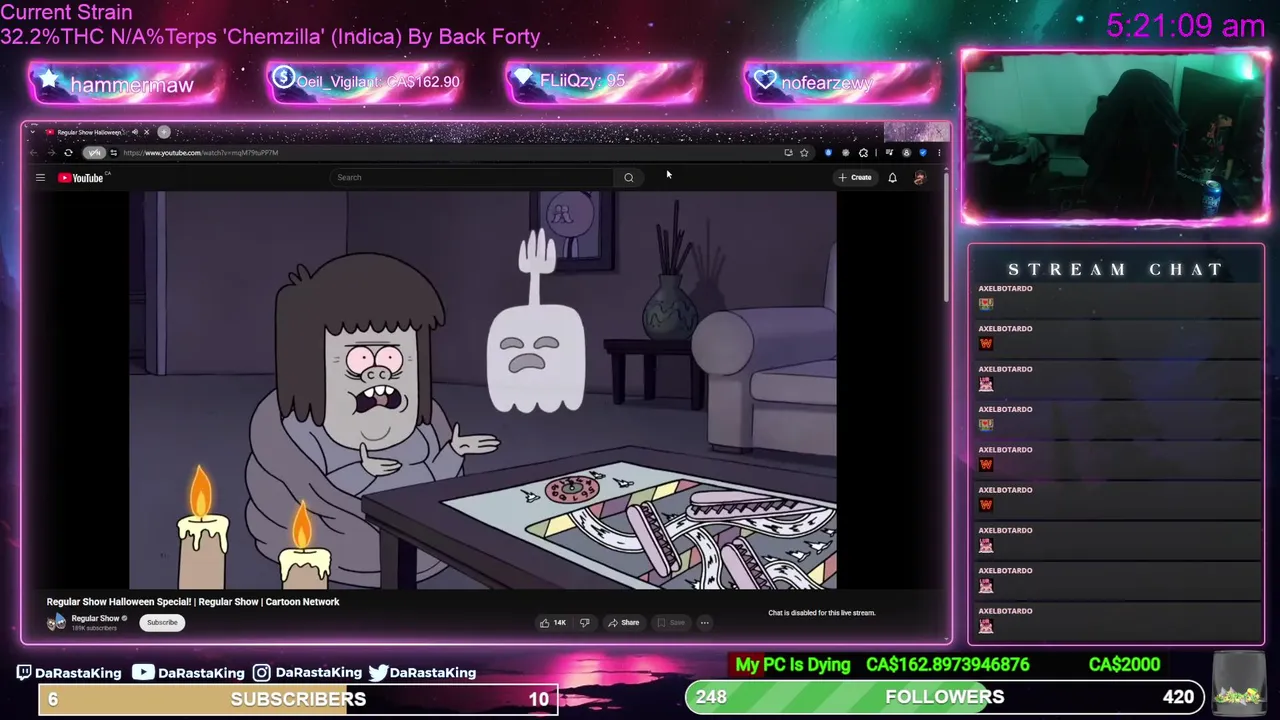Viewport: 1280px width, 720px height.
Task: Expand the tab search chevron
Action: pos(33,132)
